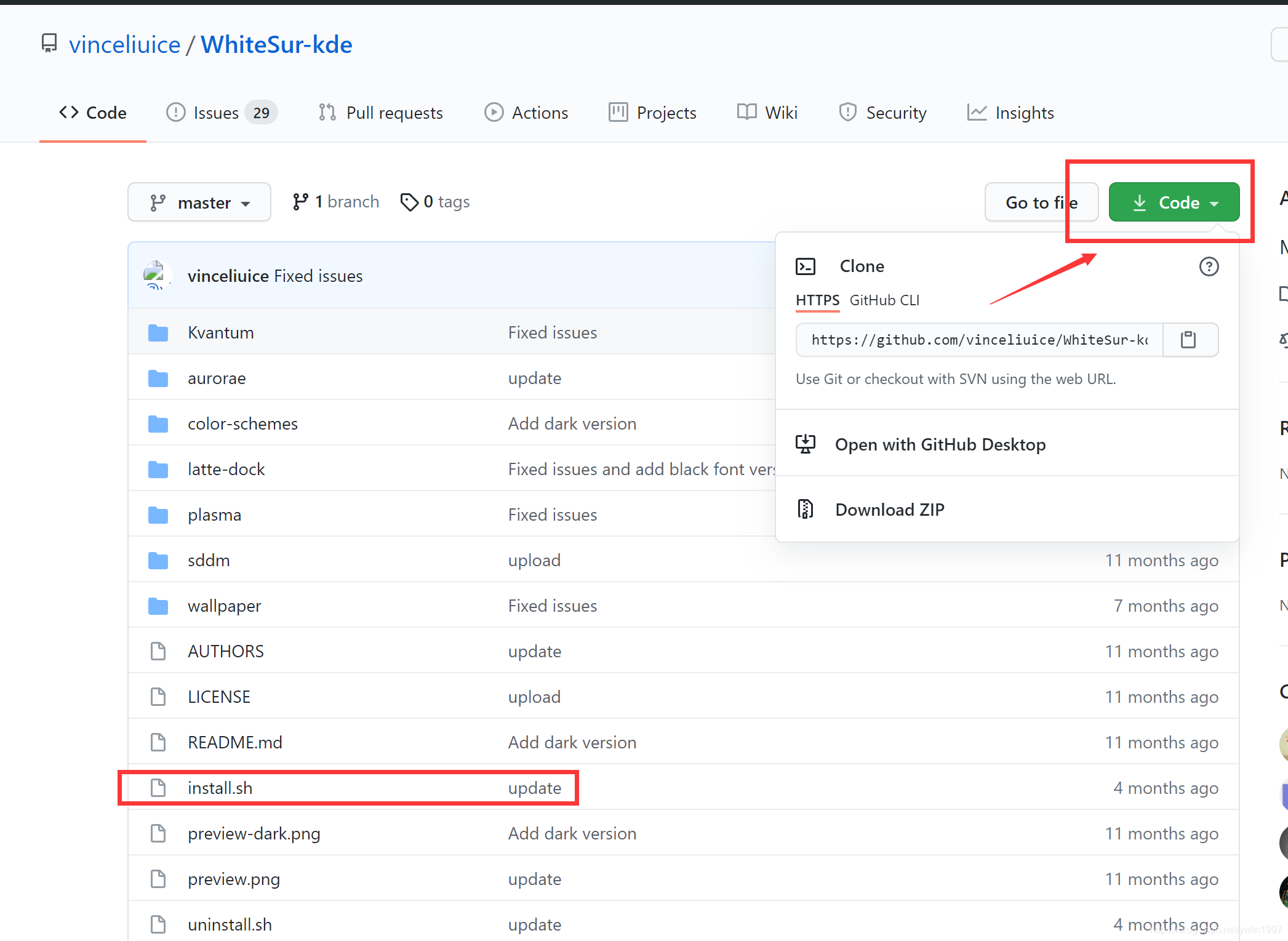Open the Insights tab
Viewport: 1288px width, 941px height.
[x=1010, y=113]
